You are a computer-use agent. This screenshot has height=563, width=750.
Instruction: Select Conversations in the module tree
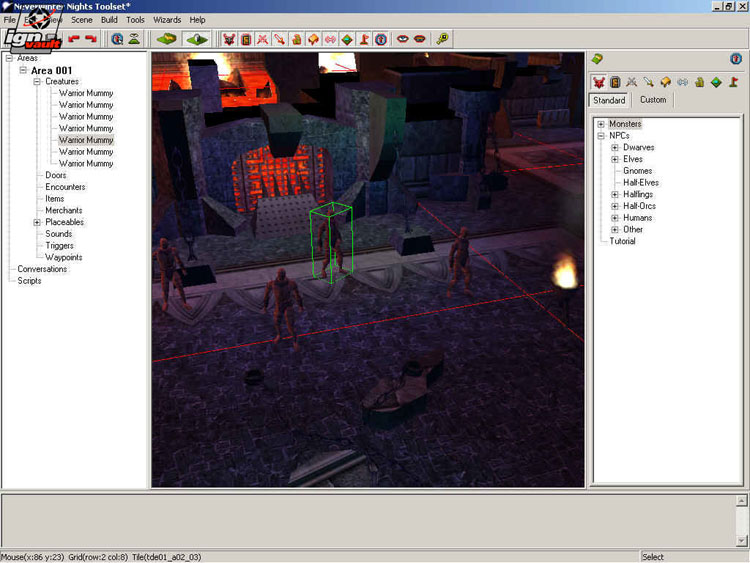(42, 269)
